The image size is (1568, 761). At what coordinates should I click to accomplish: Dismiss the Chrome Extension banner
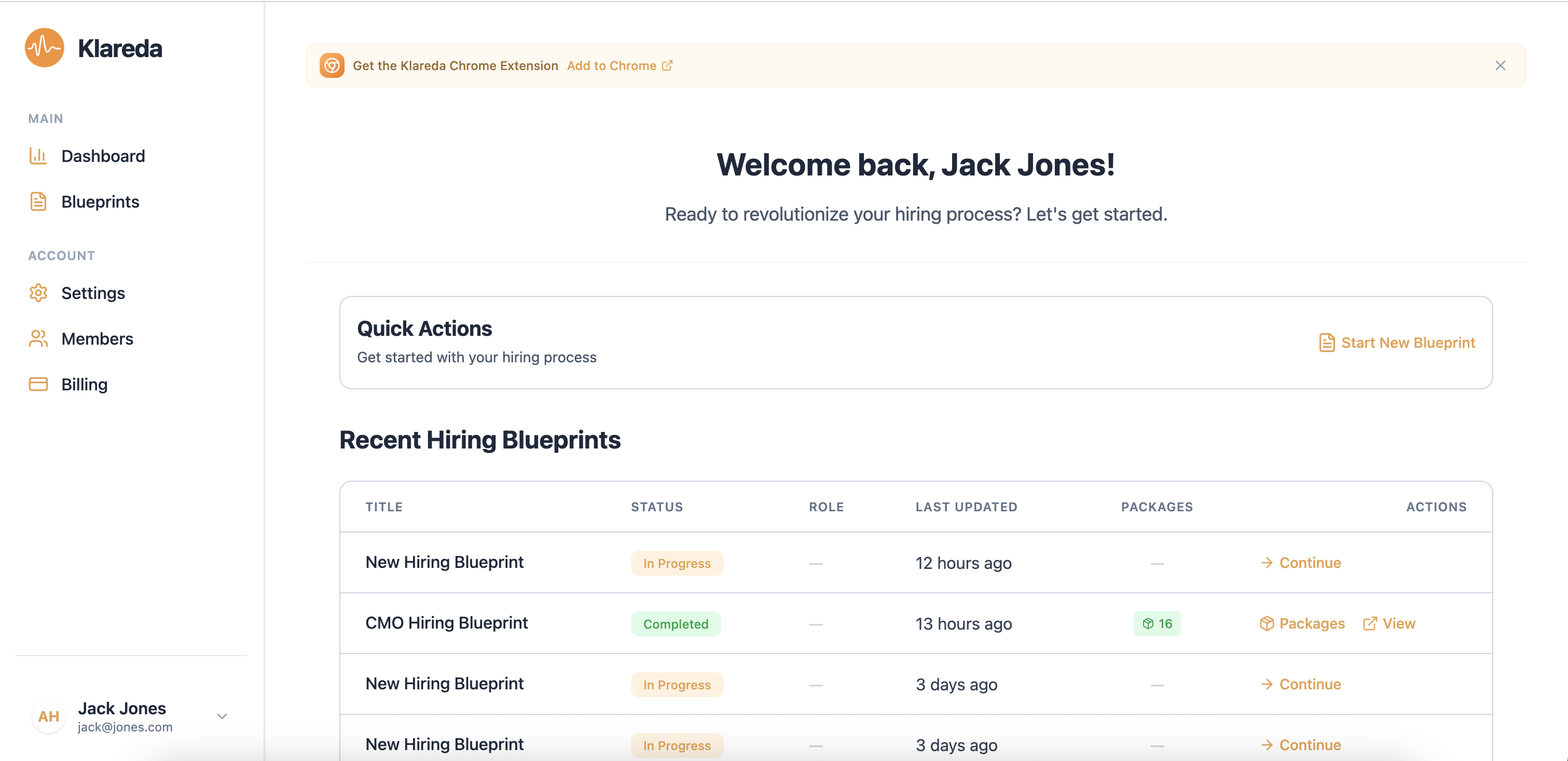pyautogui.click(x=1500, y=65)
